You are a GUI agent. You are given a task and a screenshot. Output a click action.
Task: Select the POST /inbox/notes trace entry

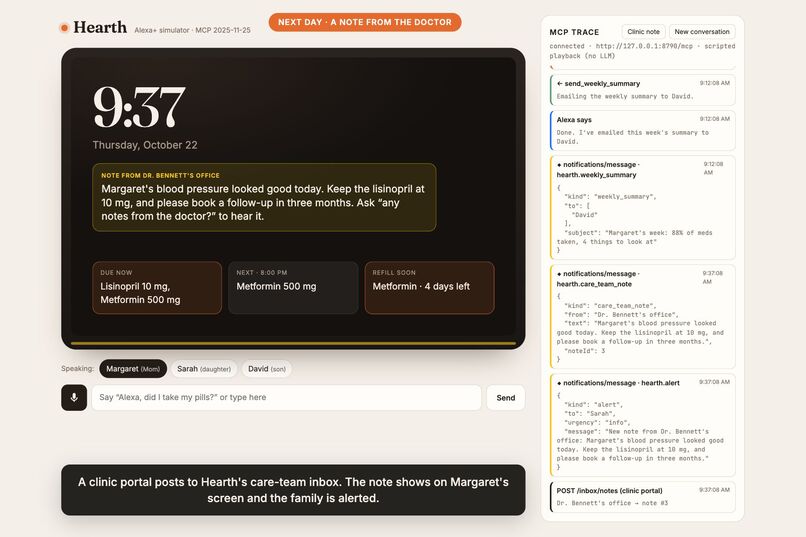[x=643, y=497]
